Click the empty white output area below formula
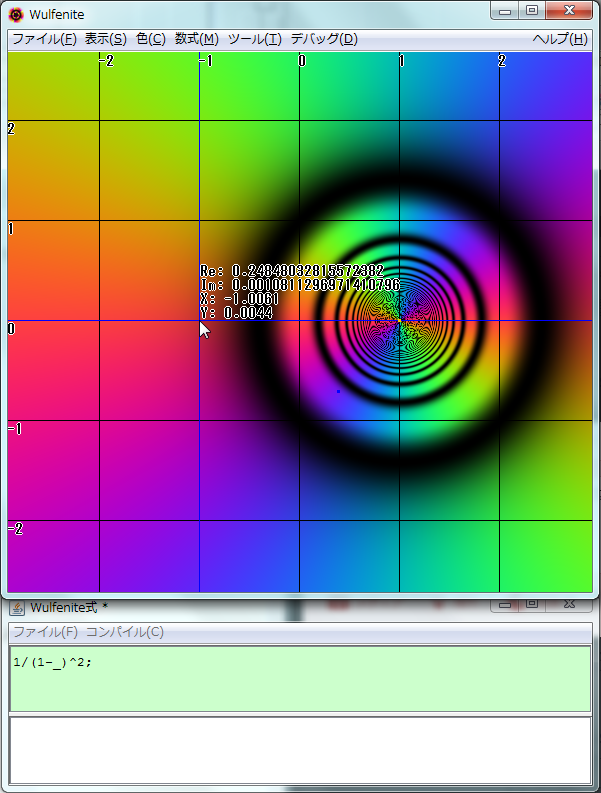The image size is (601, 793). pyautogui.click(x=300, y=749)
